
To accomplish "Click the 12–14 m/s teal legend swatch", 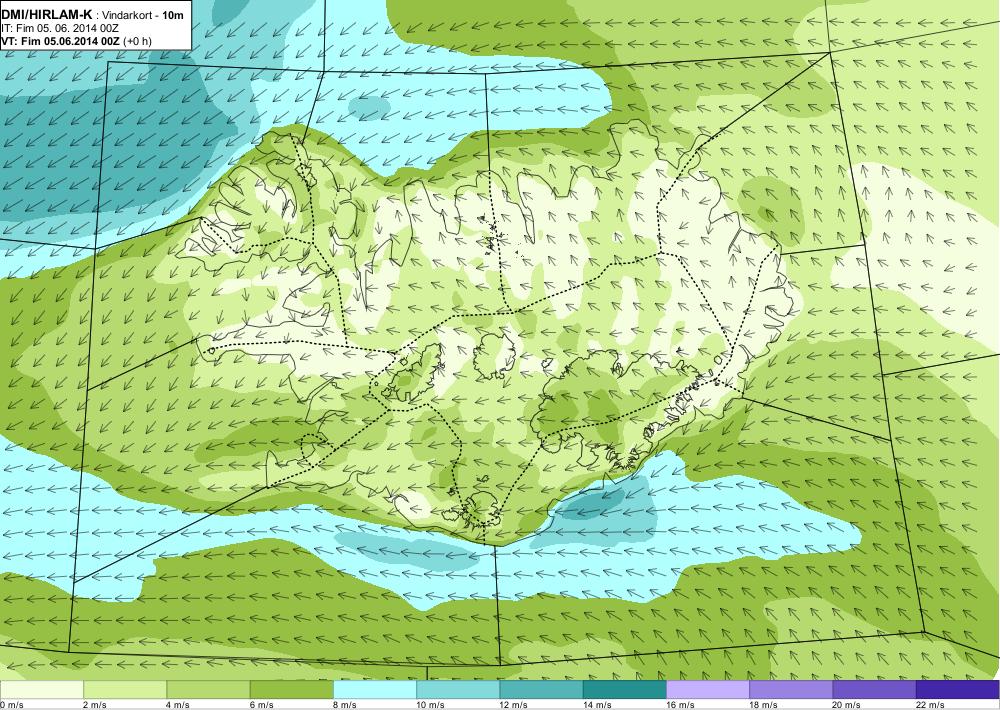I will 541,690.
